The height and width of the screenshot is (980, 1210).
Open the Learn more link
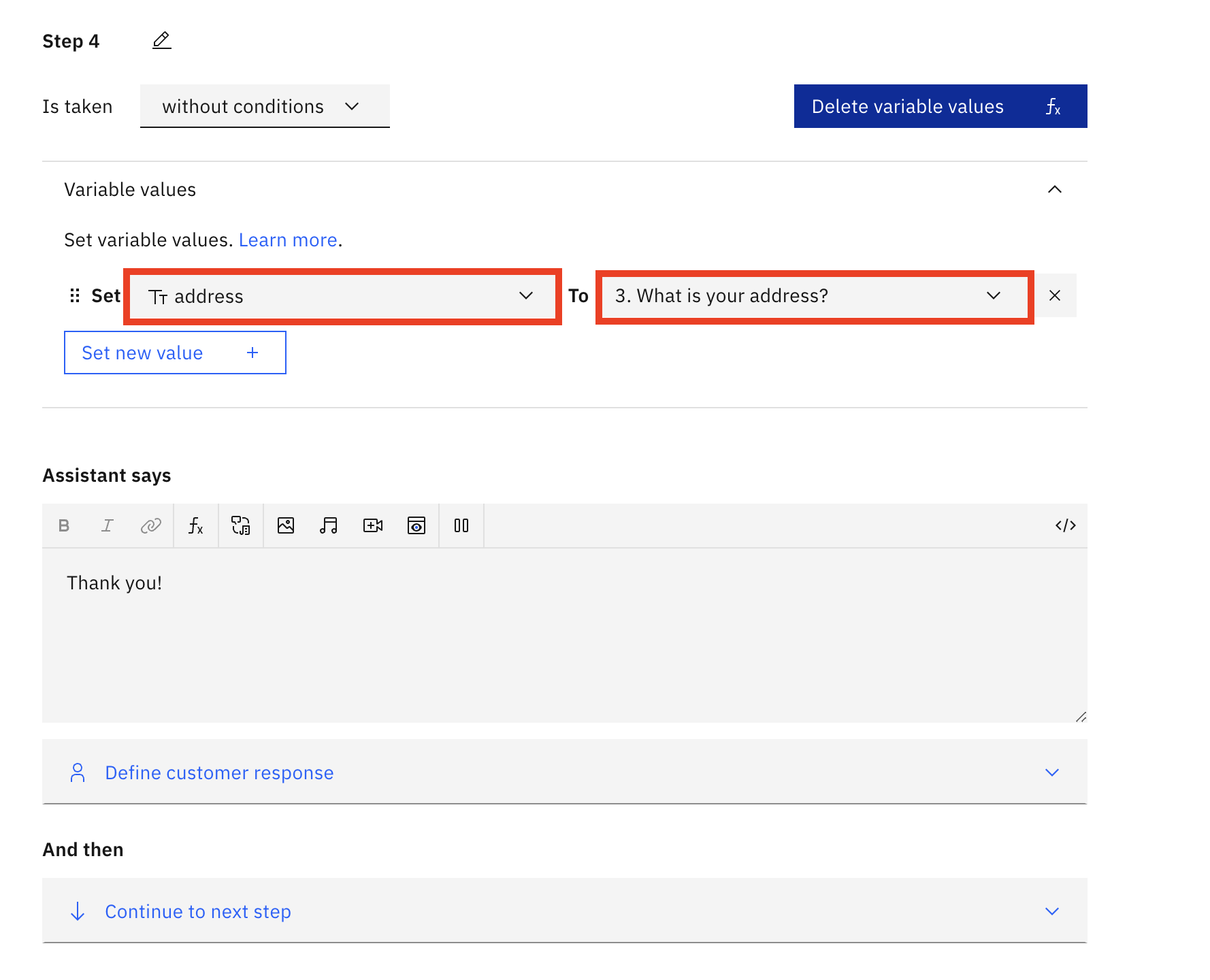tap(288, 240)
